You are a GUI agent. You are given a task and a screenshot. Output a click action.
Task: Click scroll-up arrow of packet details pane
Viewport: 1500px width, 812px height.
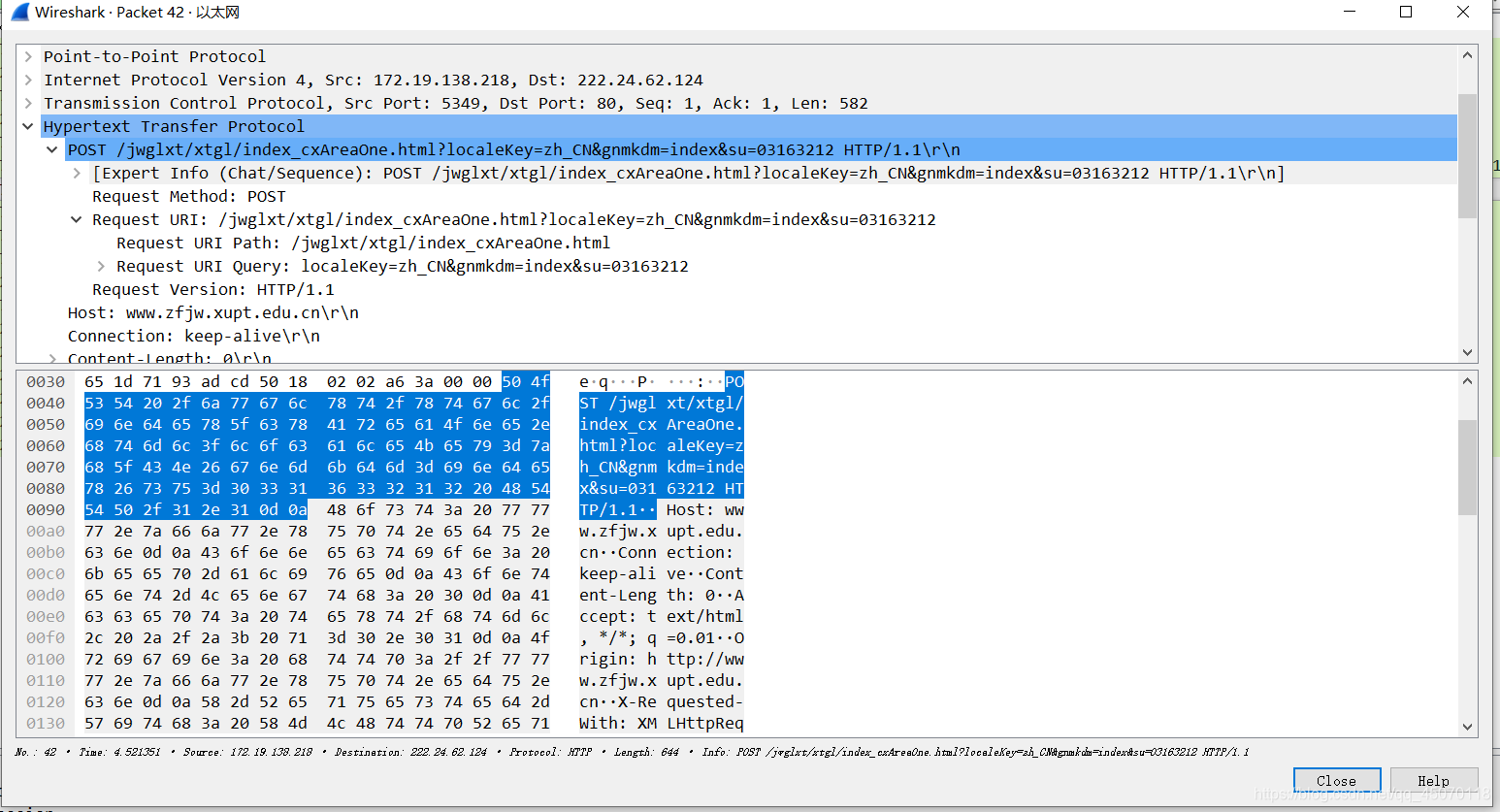[1467, 55]
